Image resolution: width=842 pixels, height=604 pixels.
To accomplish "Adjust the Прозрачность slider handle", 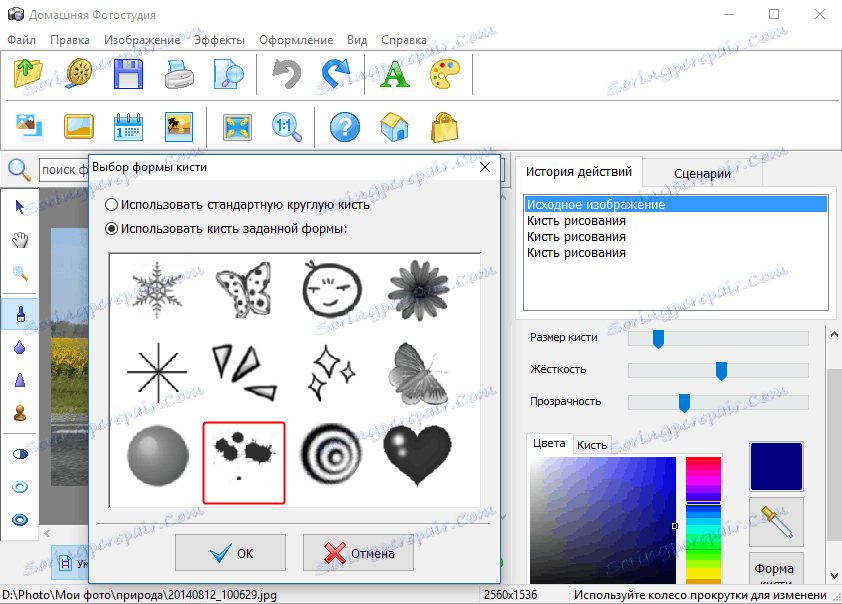I will pos(684,403).
